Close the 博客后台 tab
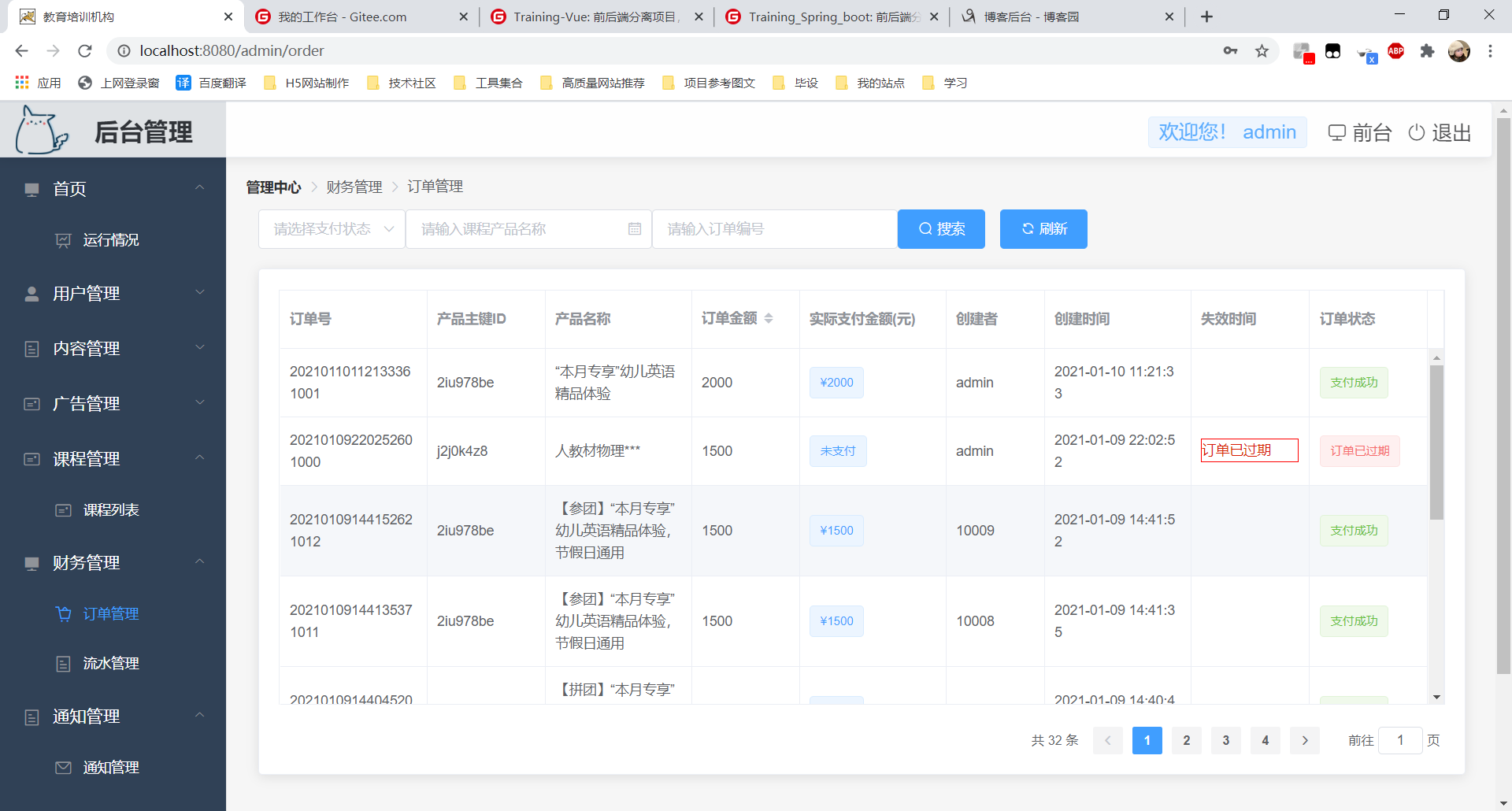1512x811 pixels. (x=1169, y=17)
